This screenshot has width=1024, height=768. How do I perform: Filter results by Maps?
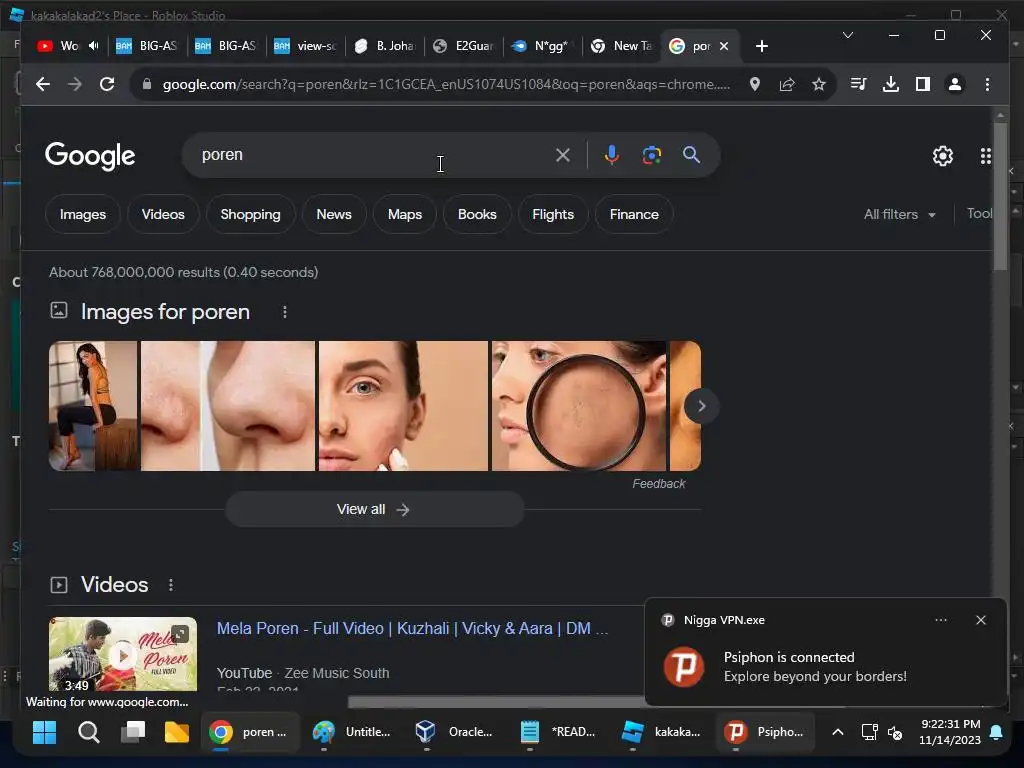coord(405,214)
